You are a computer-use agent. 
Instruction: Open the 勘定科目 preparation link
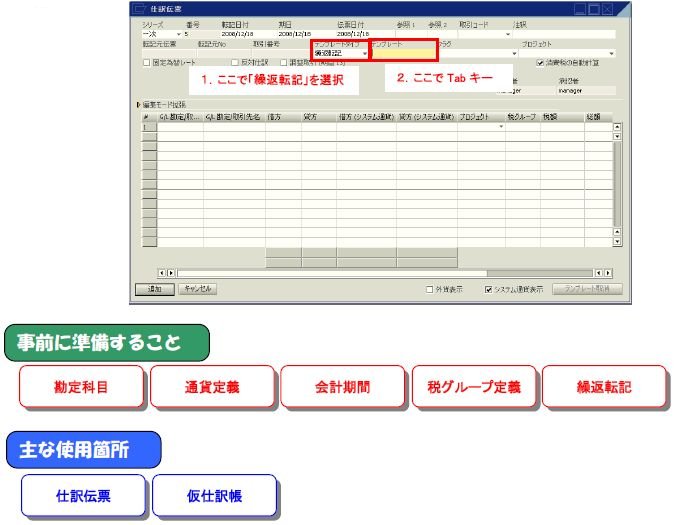[82, 387]
